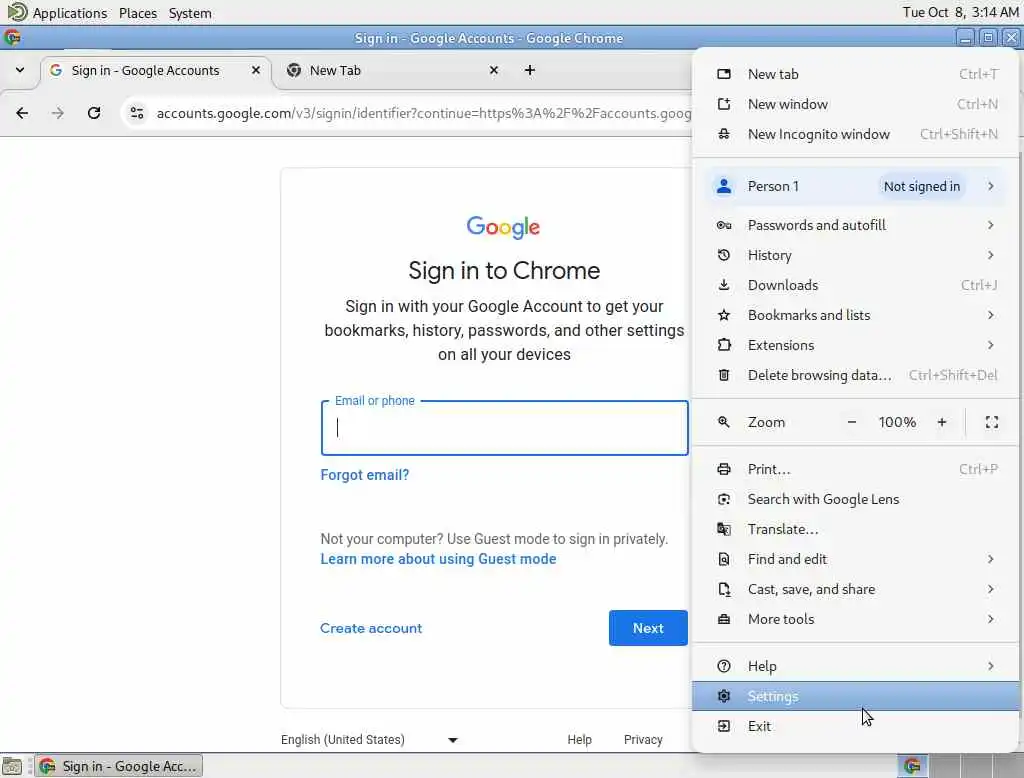Choose Translate… from the menu

click(856, 529)
